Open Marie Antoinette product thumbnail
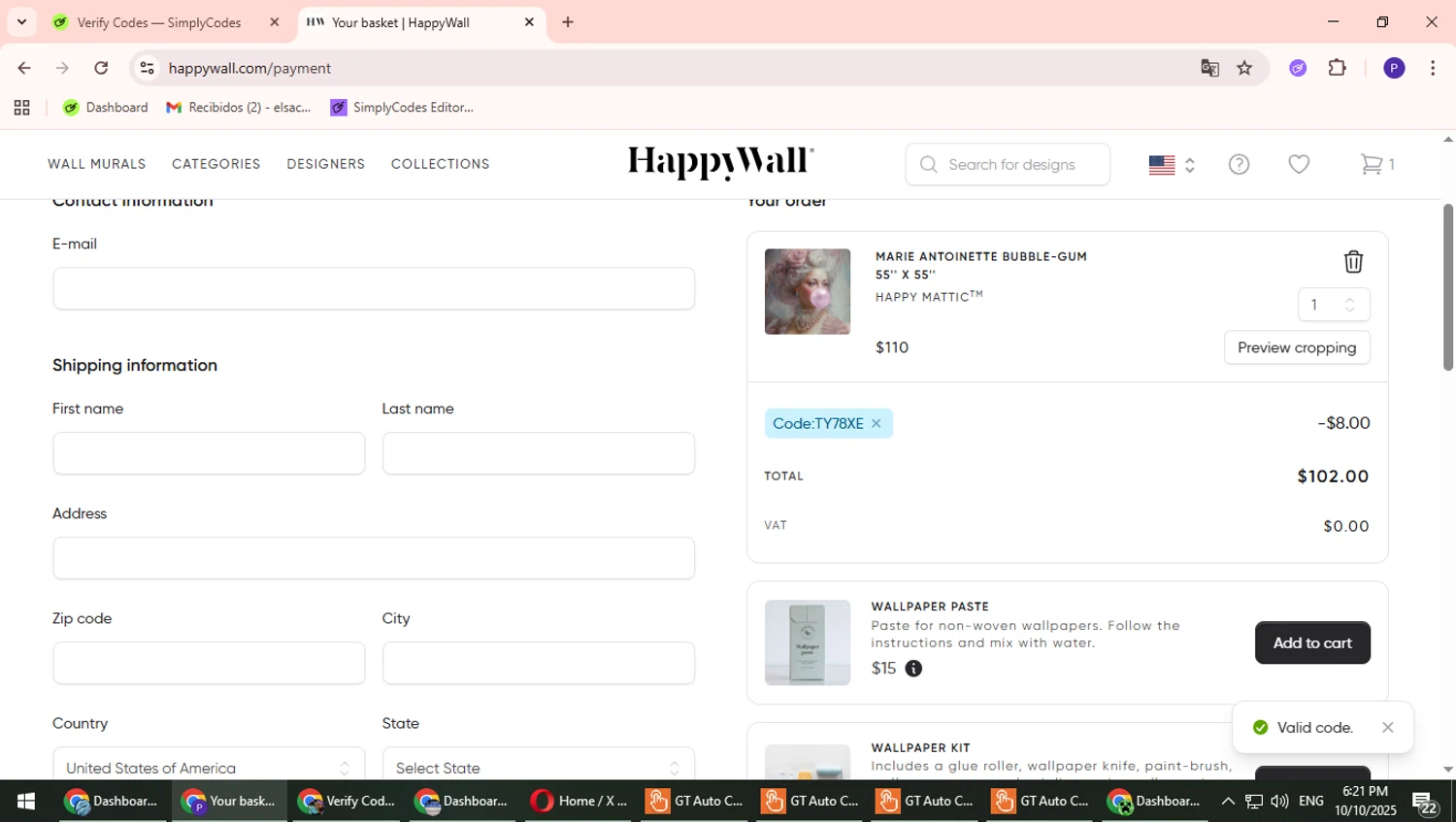Screen dimensions: 1456x822 (x=808, y=291)
